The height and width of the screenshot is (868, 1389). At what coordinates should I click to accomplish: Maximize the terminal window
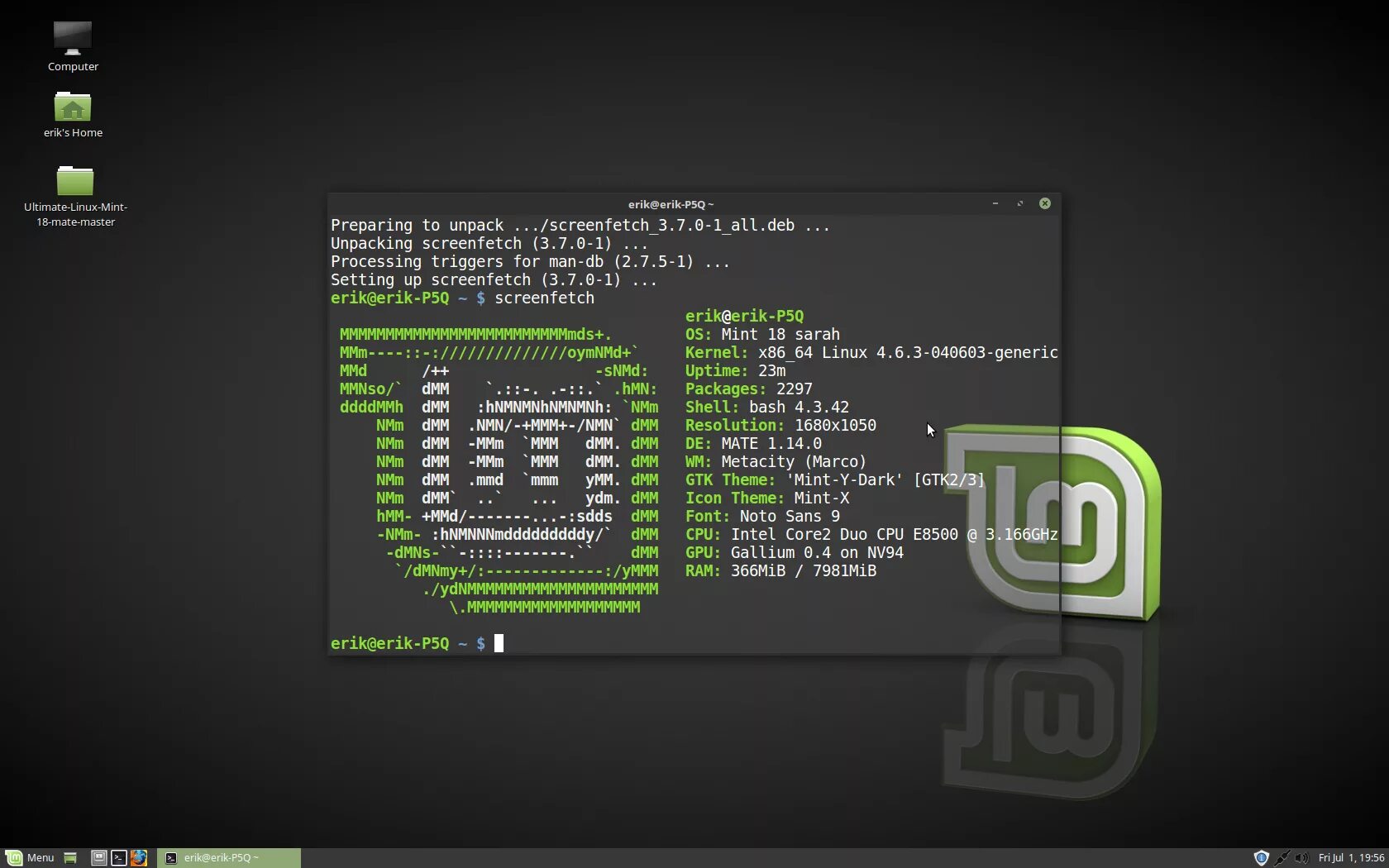[1020, 203]
